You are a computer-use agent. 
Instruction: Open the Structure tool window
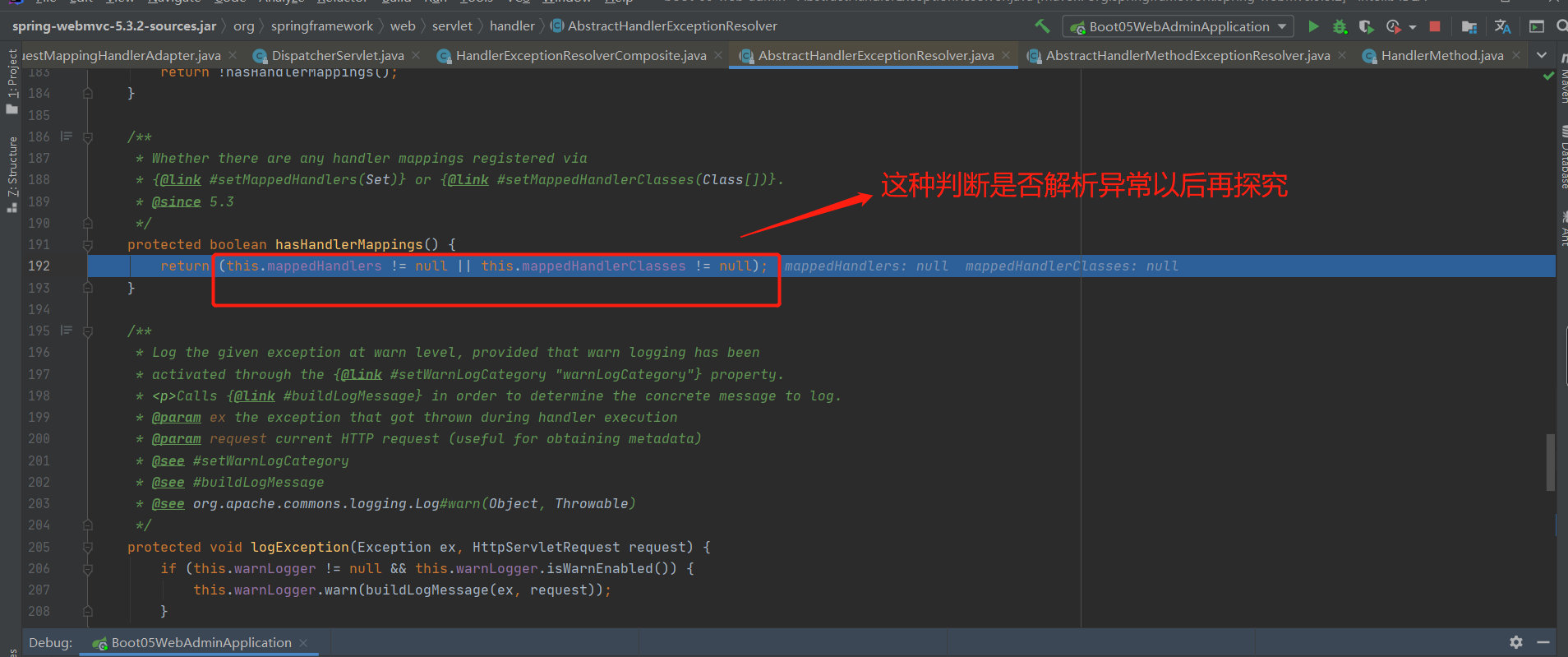click(x=12, y=174)
